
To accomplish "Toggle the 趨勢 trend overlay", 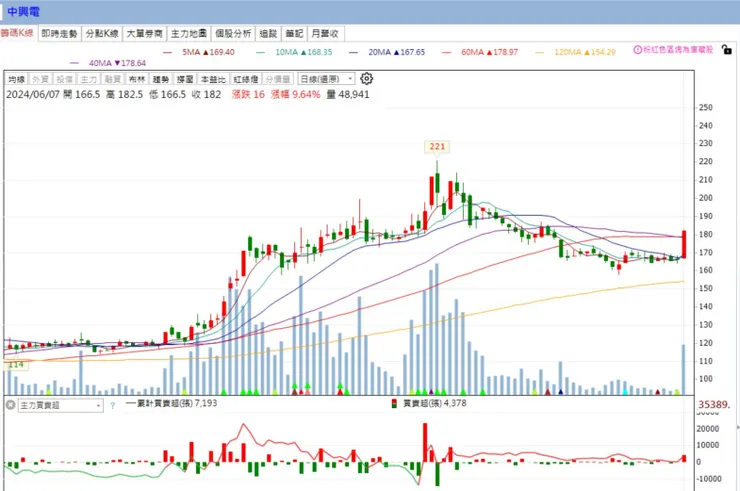I will (161, 79).
